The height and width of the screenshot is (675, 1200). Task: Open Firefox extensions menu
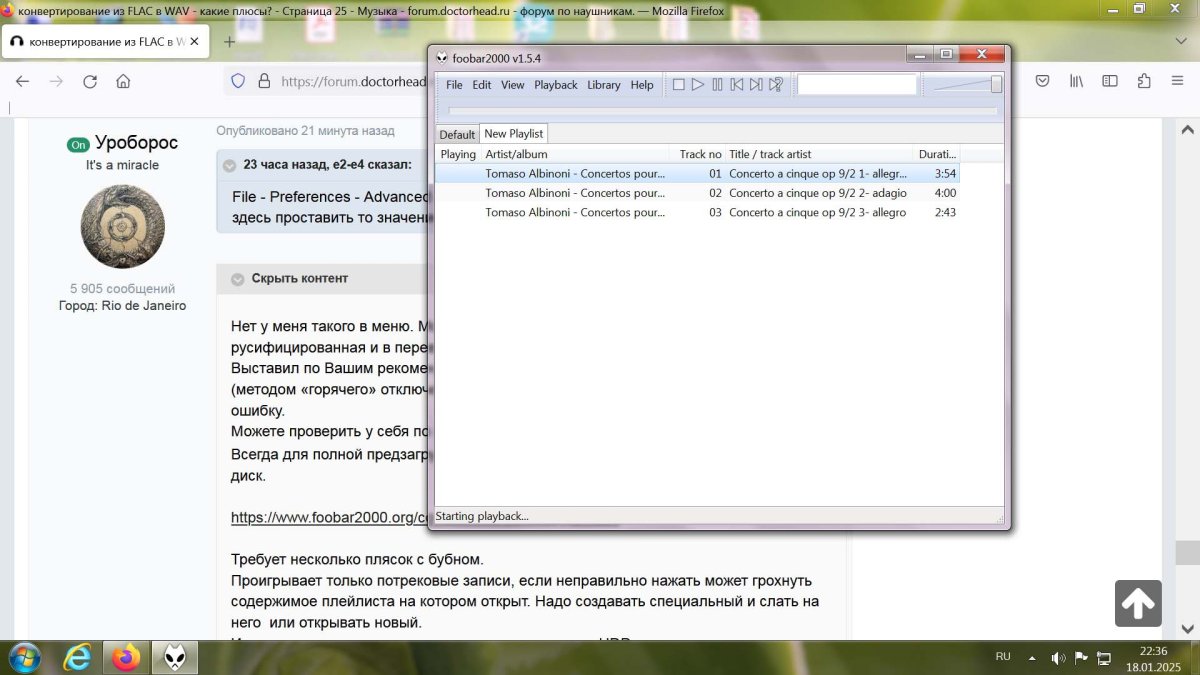coord(1144,81)
